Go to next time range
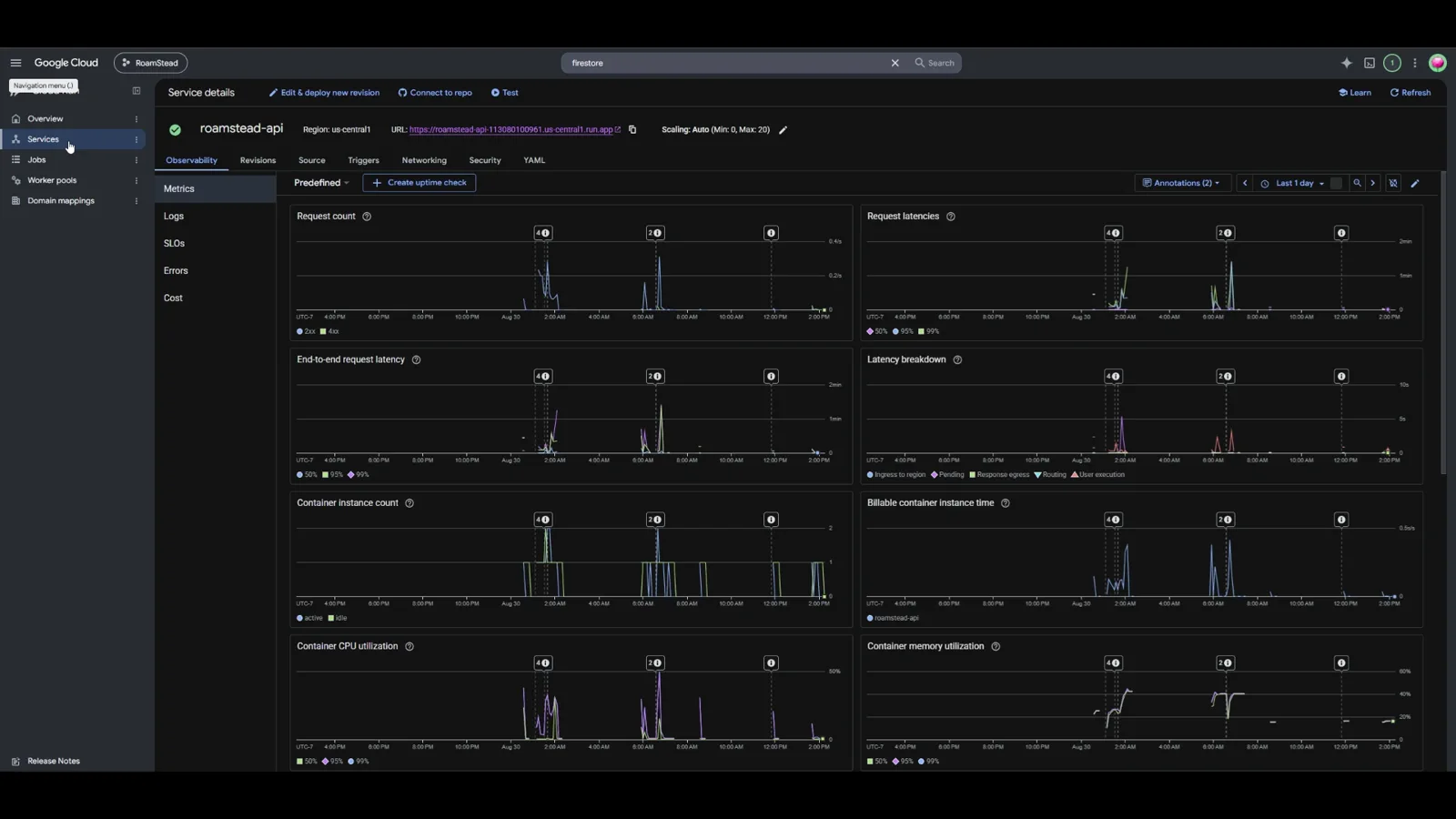1456x819 pixels. click(1373, 183)
